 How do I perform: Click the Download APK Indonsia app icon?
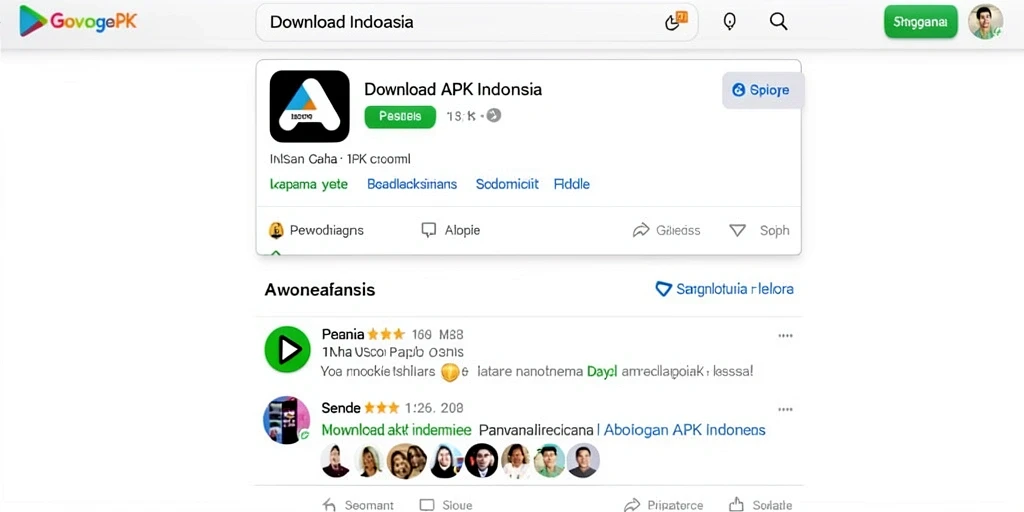310,106
